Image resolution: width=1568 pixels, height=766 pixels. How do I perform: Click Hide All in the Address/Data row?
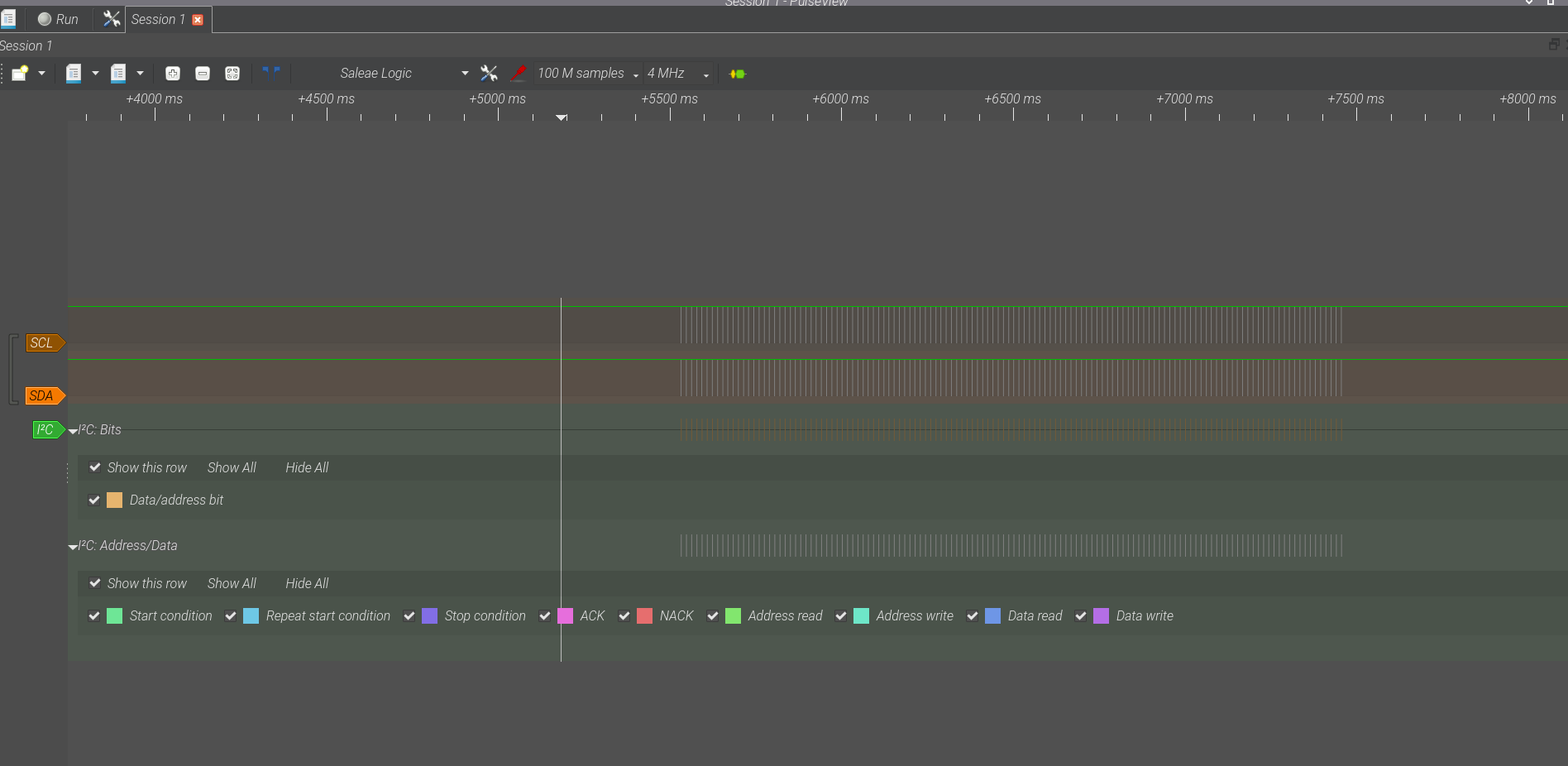tap(307, 583)
